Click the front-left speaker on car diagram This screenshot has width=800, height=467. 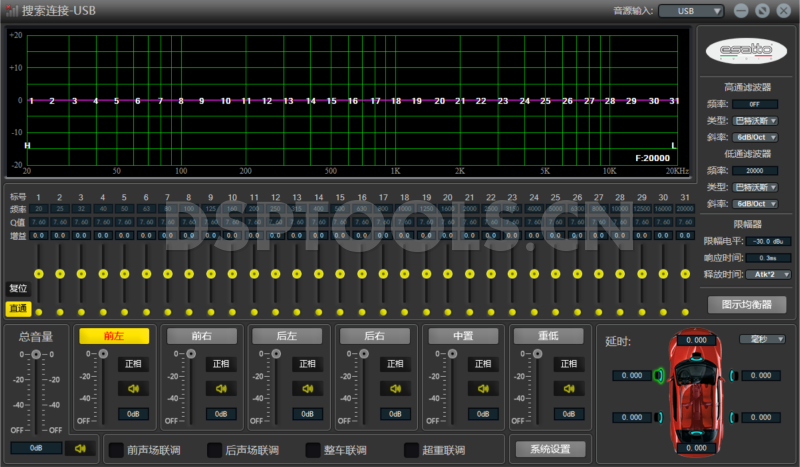tap(657, 376)
